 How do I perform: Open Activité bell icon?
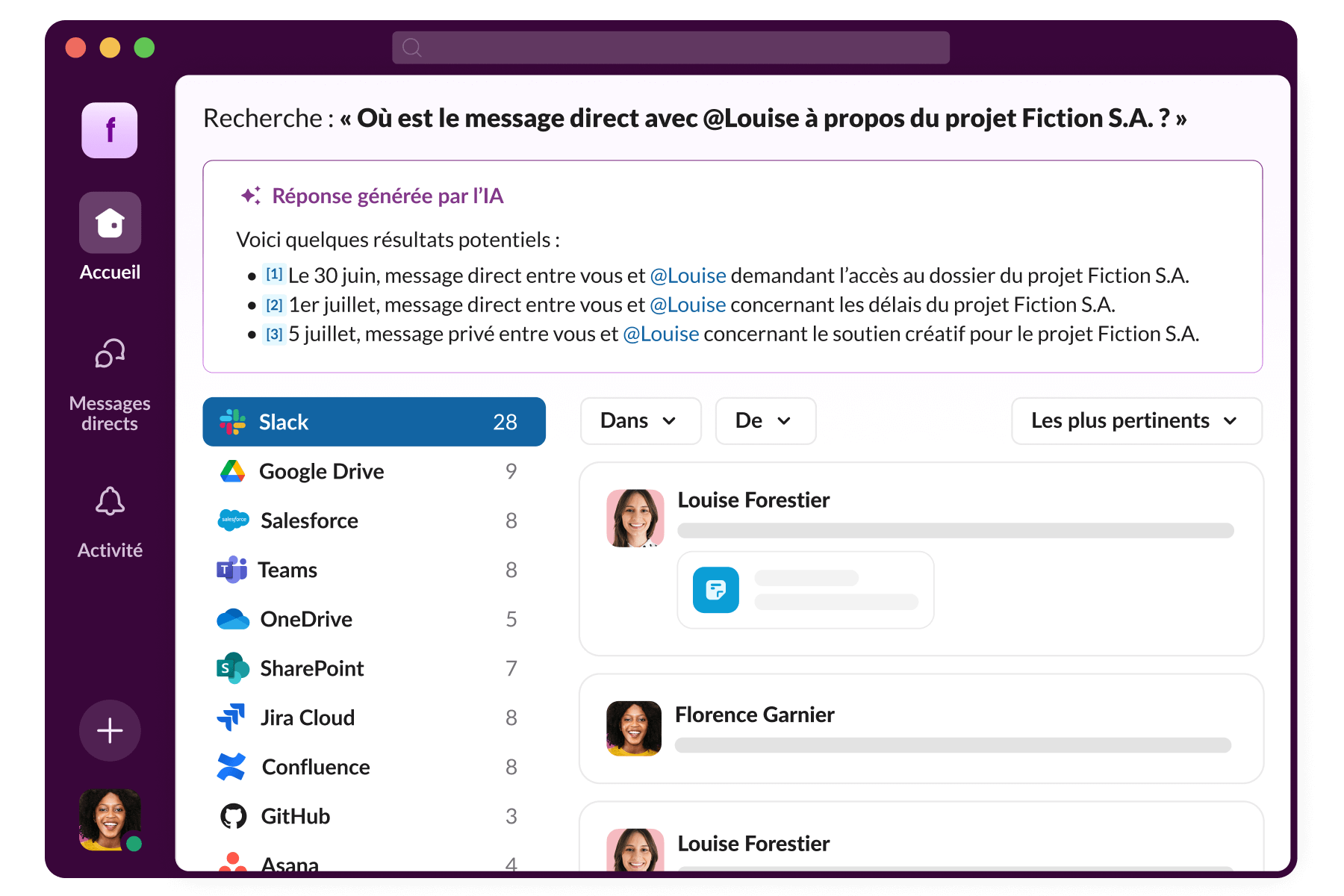(x=110, y=501)
